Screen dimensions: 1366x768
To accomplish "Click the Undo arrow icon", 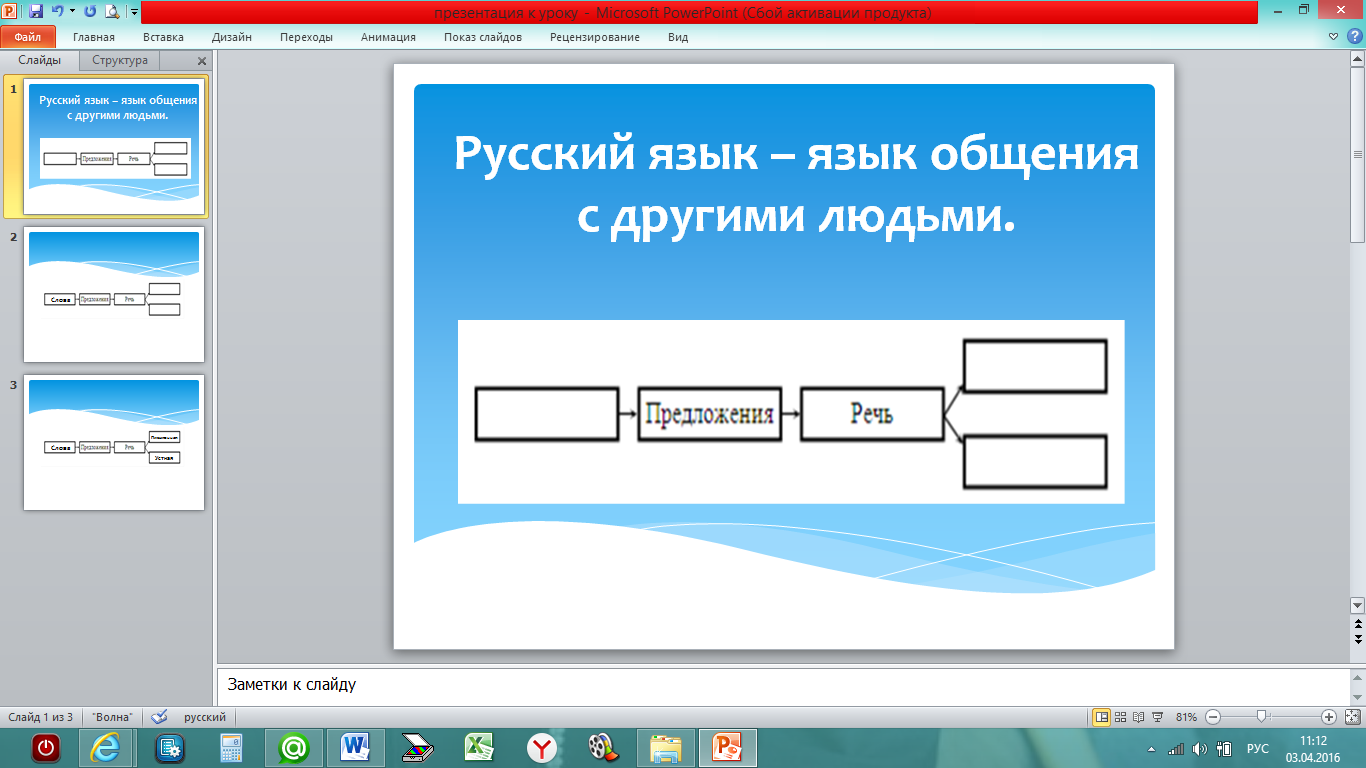I will click(x=57, y=12).
